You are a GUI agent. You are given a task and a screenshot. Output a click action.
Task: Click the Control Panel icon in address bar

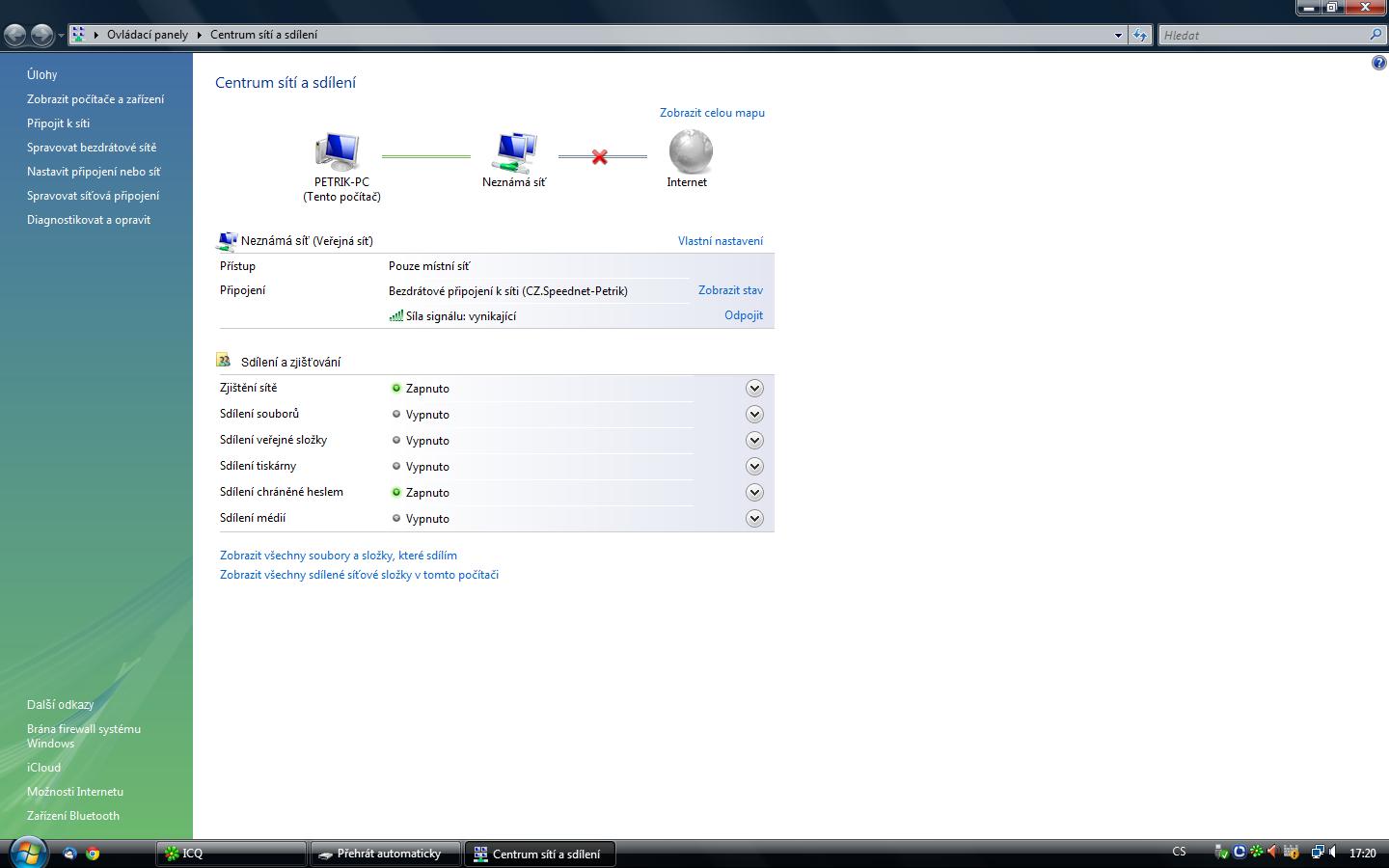point(79,35)
